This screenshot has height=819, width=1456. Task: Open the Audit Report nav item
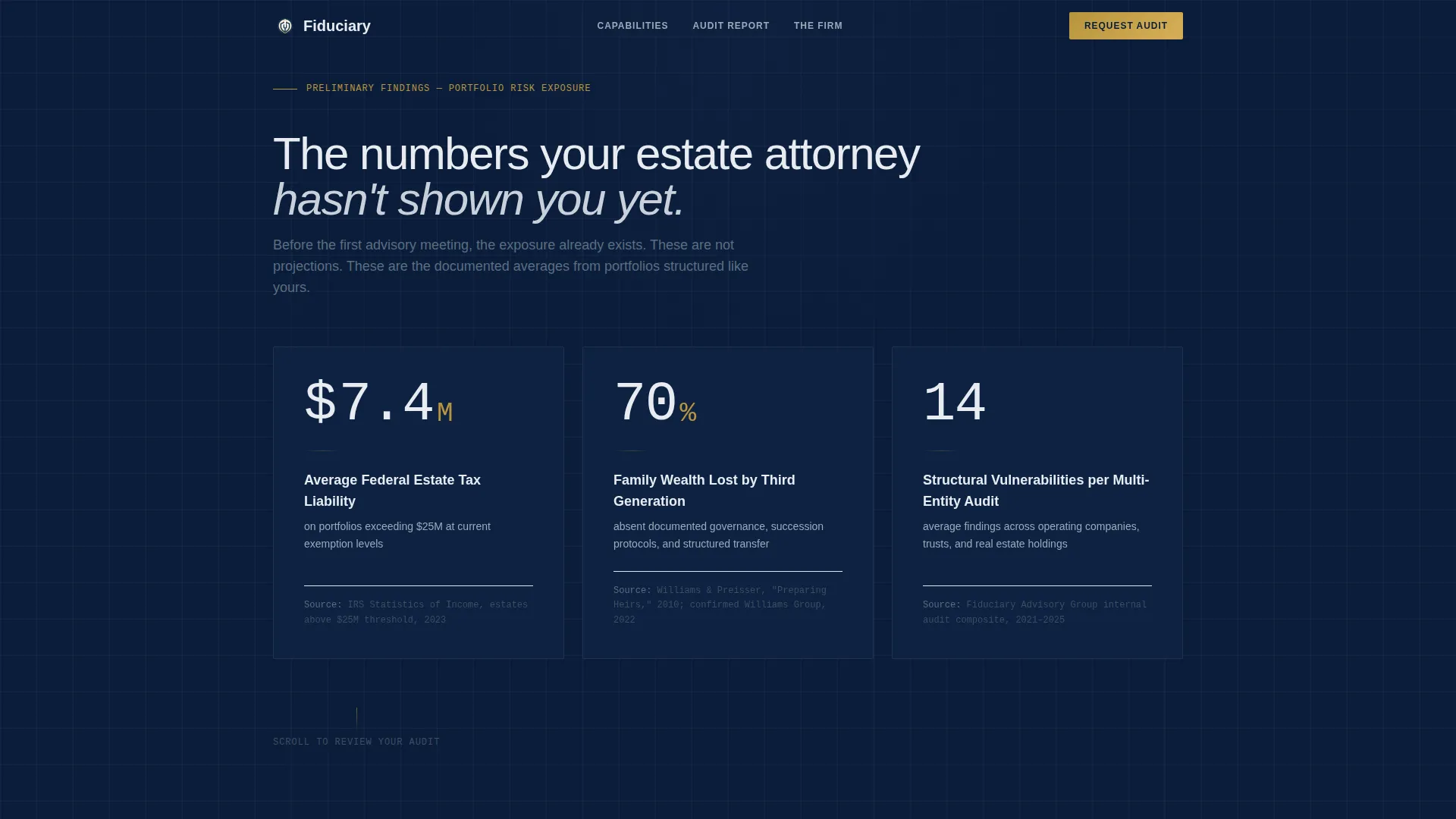click(x=731, y=26)
